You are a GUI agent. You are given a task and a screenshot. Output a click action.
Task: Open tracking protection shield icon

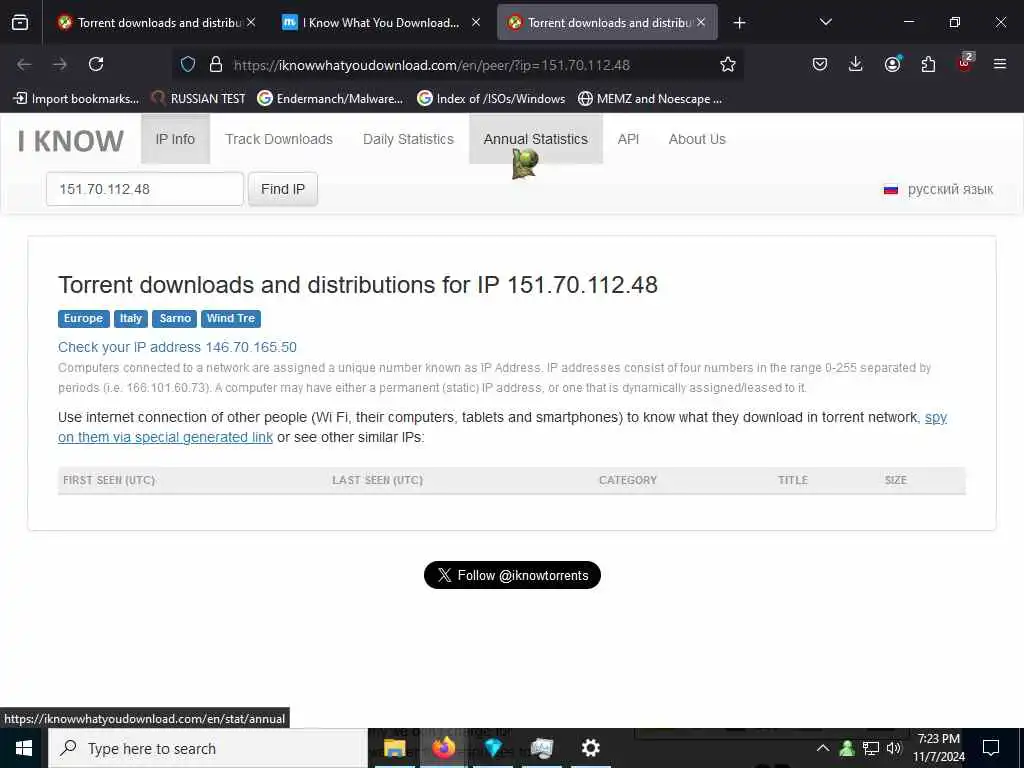188,64
